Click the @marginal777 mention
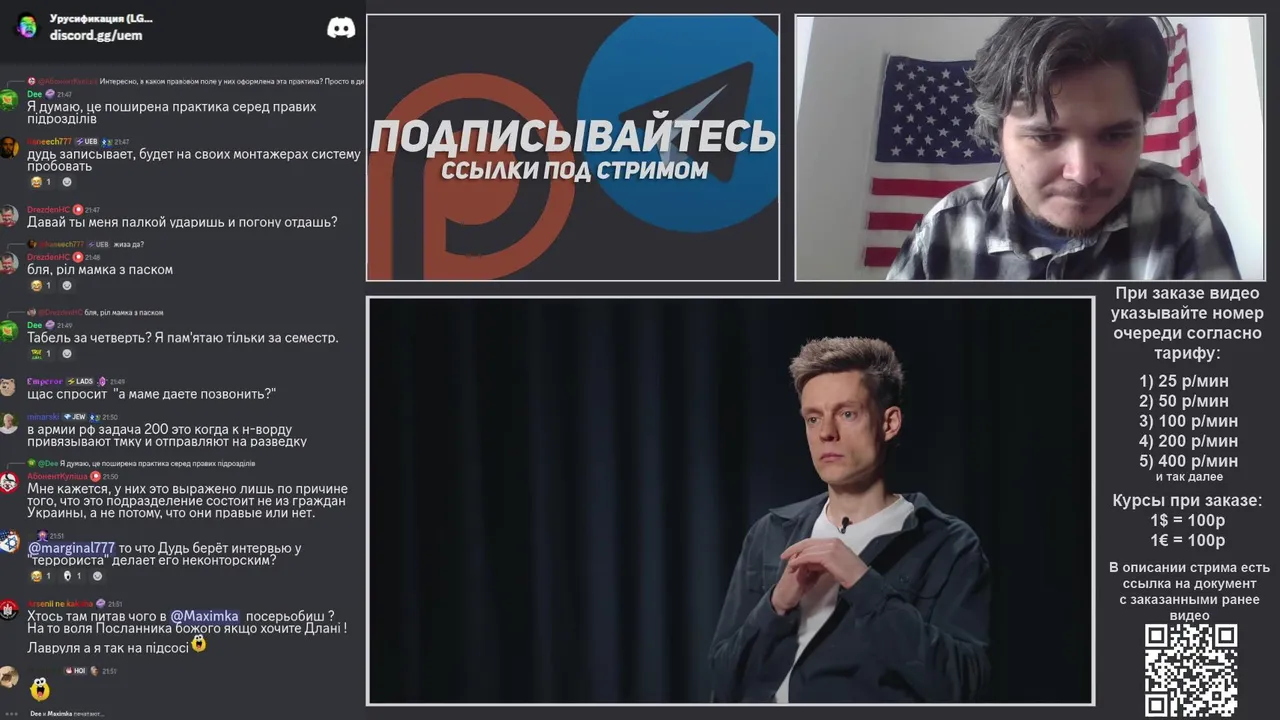 click(x=71, y=548)
